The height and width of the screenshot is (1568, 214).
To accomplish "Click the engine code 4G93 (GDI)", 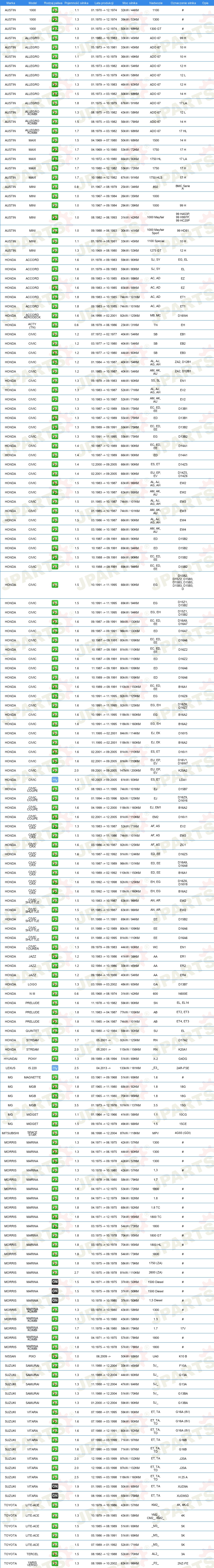I will point(183,1133).
